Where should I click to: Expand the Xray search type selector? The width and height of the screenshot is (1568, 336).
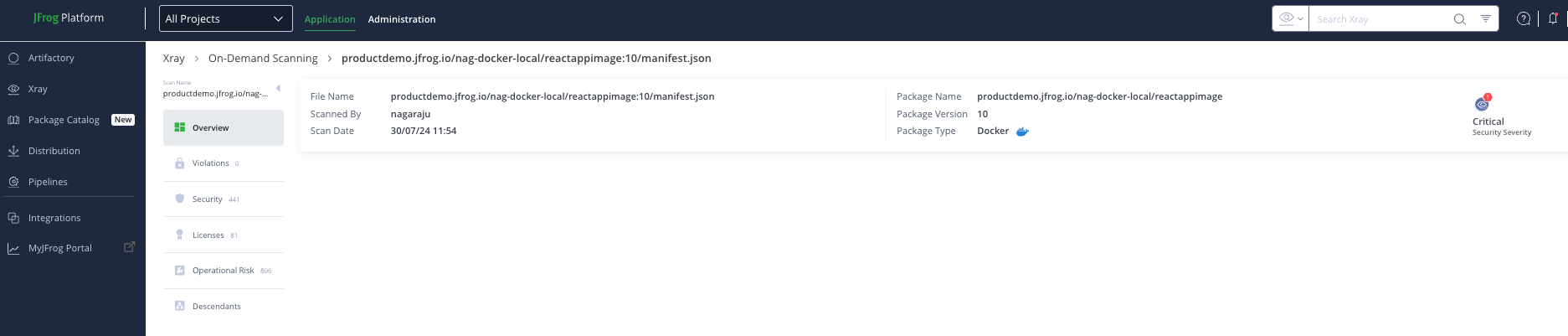(1290, 18)
